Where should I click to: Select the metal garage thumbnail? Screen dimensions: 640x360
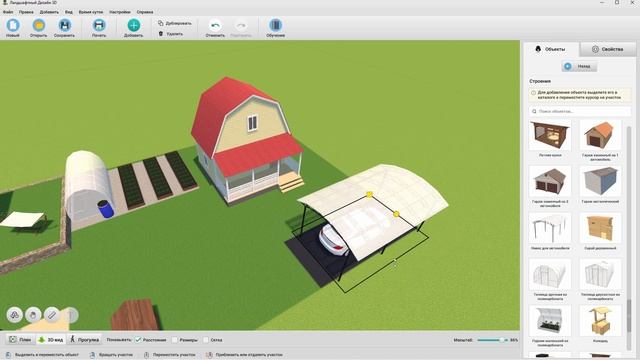pos(600,182)
